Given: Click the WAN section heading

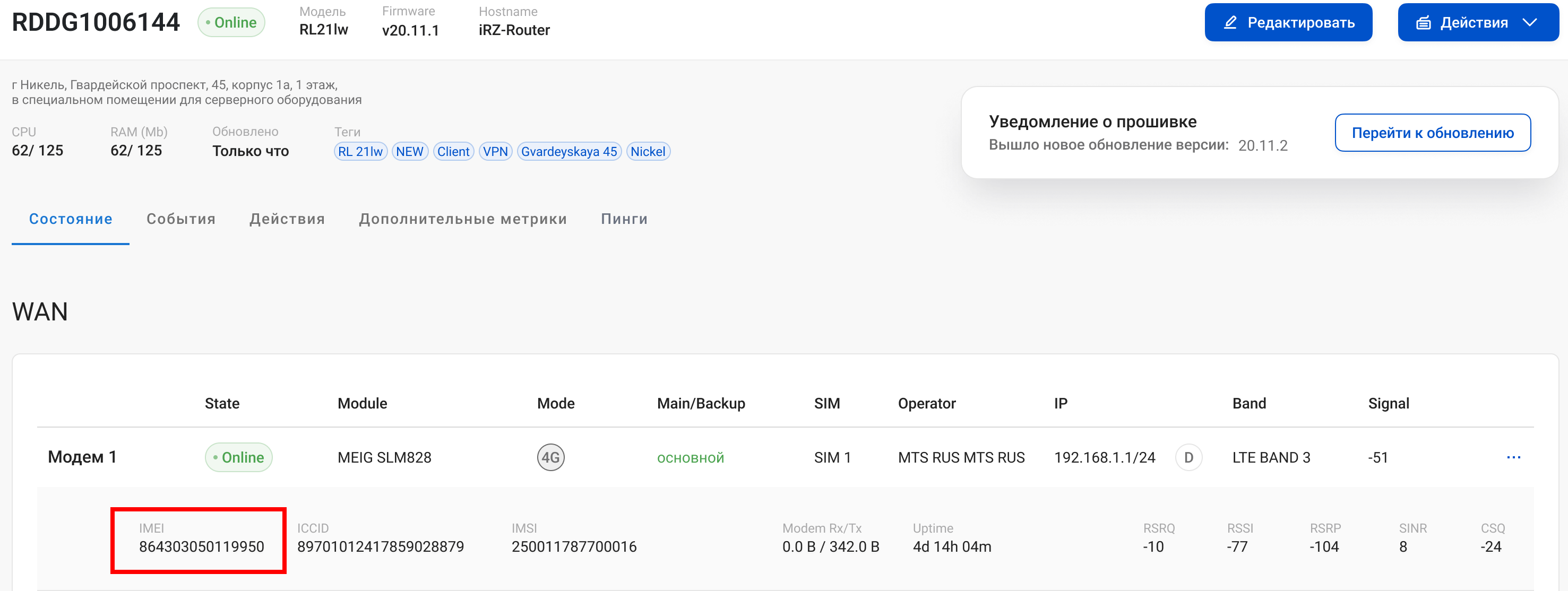Looking at the screenshot, I should click(40, 311).
